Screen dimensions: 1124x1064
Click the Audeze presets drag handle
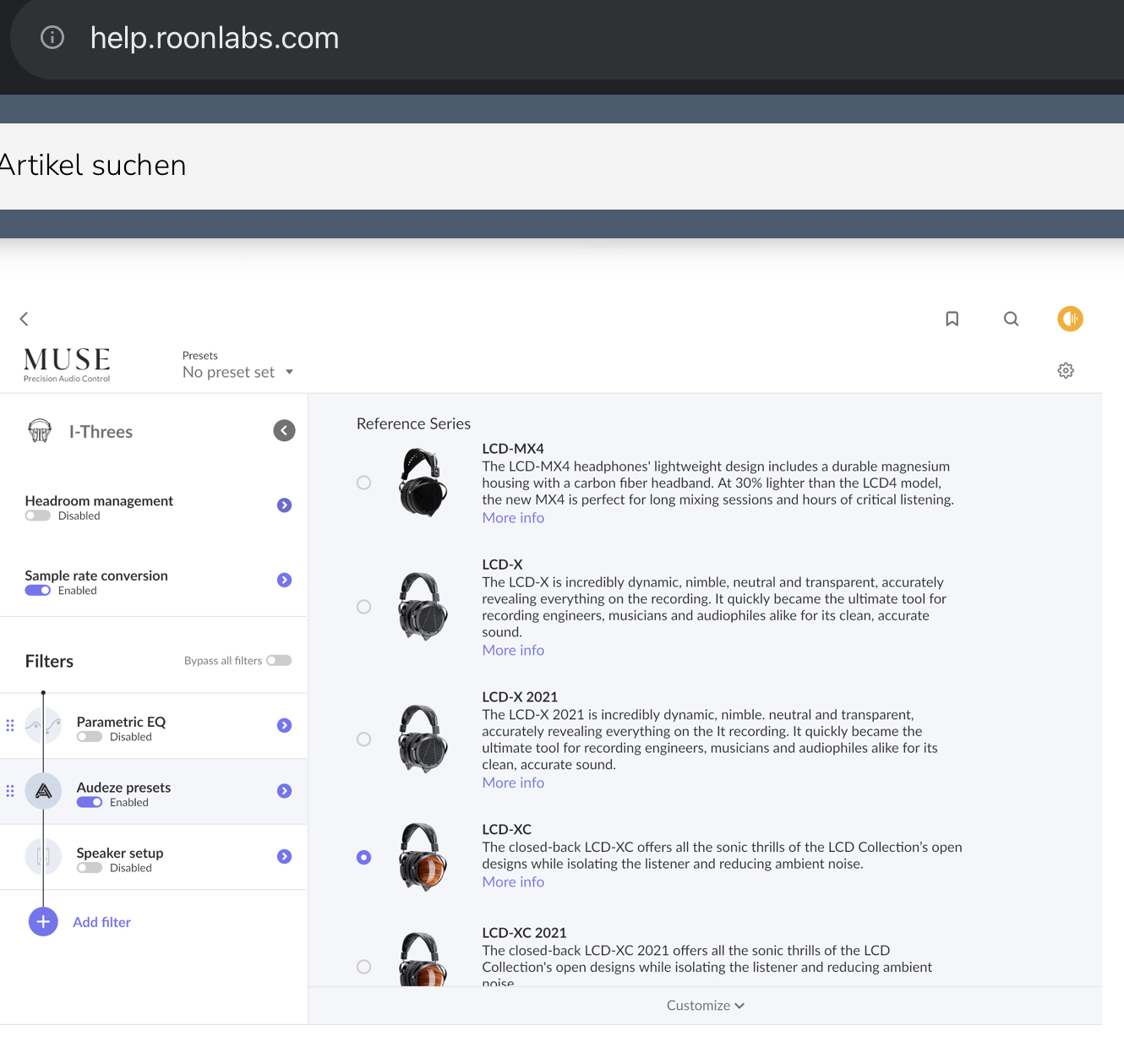click(x=10, y=791)
